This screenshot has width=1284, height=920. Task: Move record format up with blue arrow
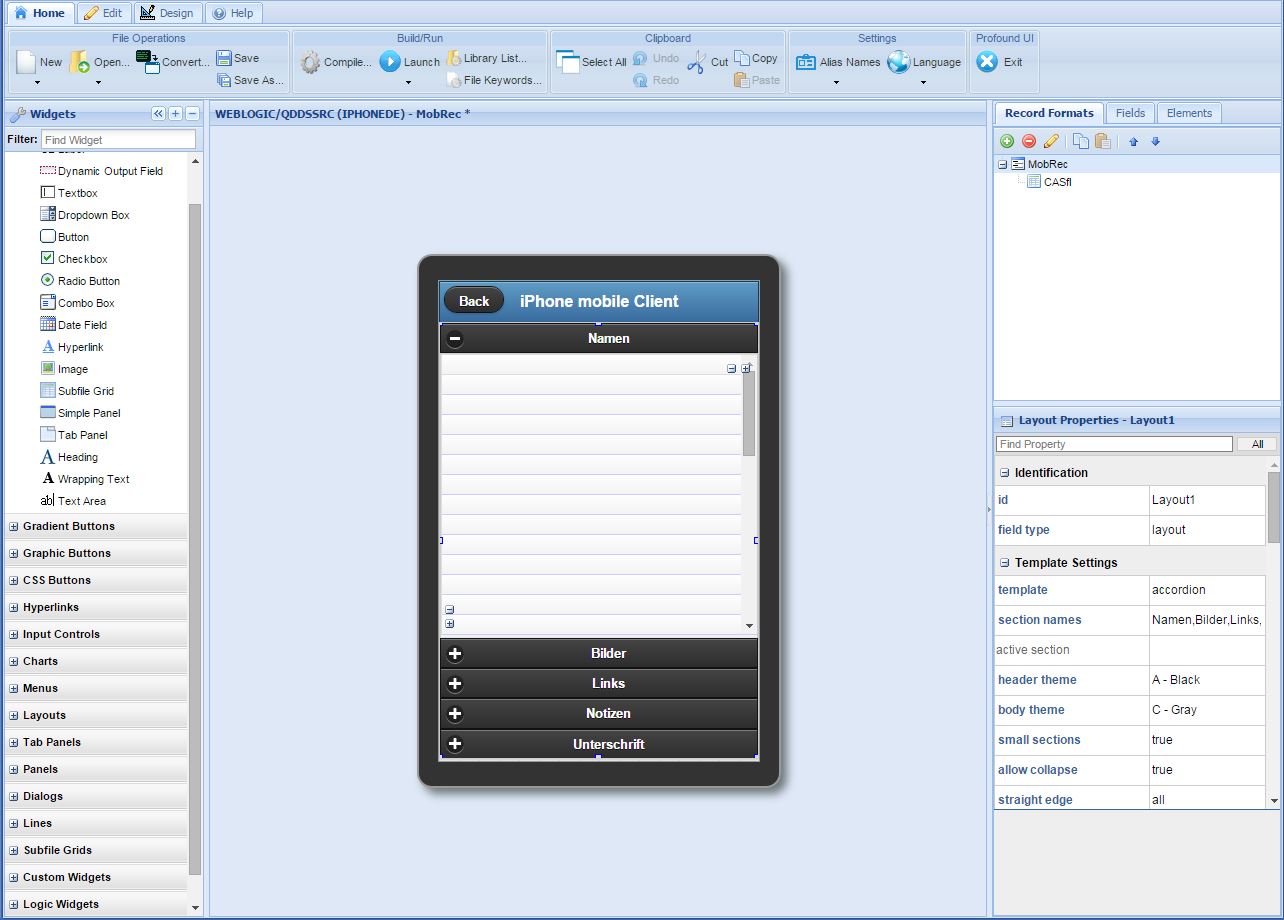click(1134, 142)
